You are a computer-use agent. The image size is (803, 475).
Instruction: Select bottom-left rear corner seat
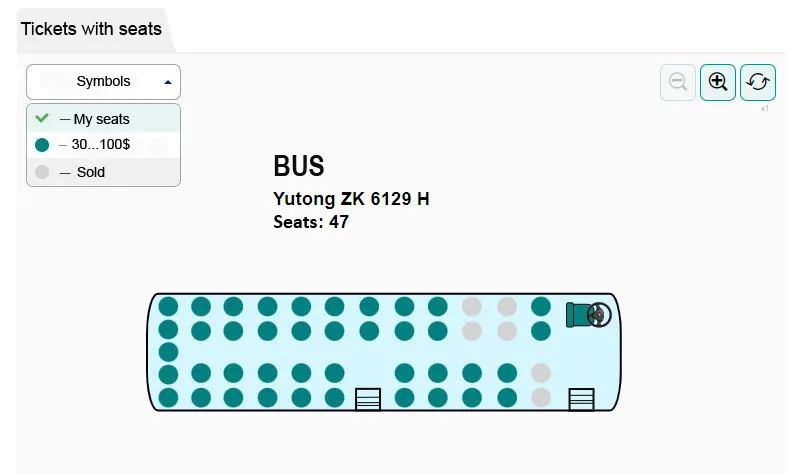168,398
